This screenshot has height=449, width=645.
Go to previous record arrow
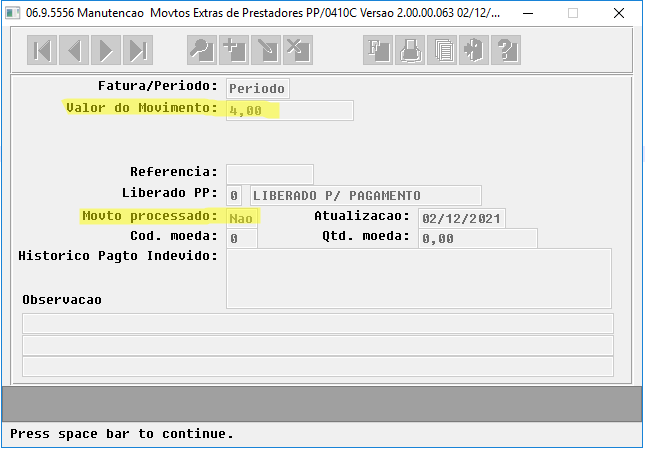(74, 50)
